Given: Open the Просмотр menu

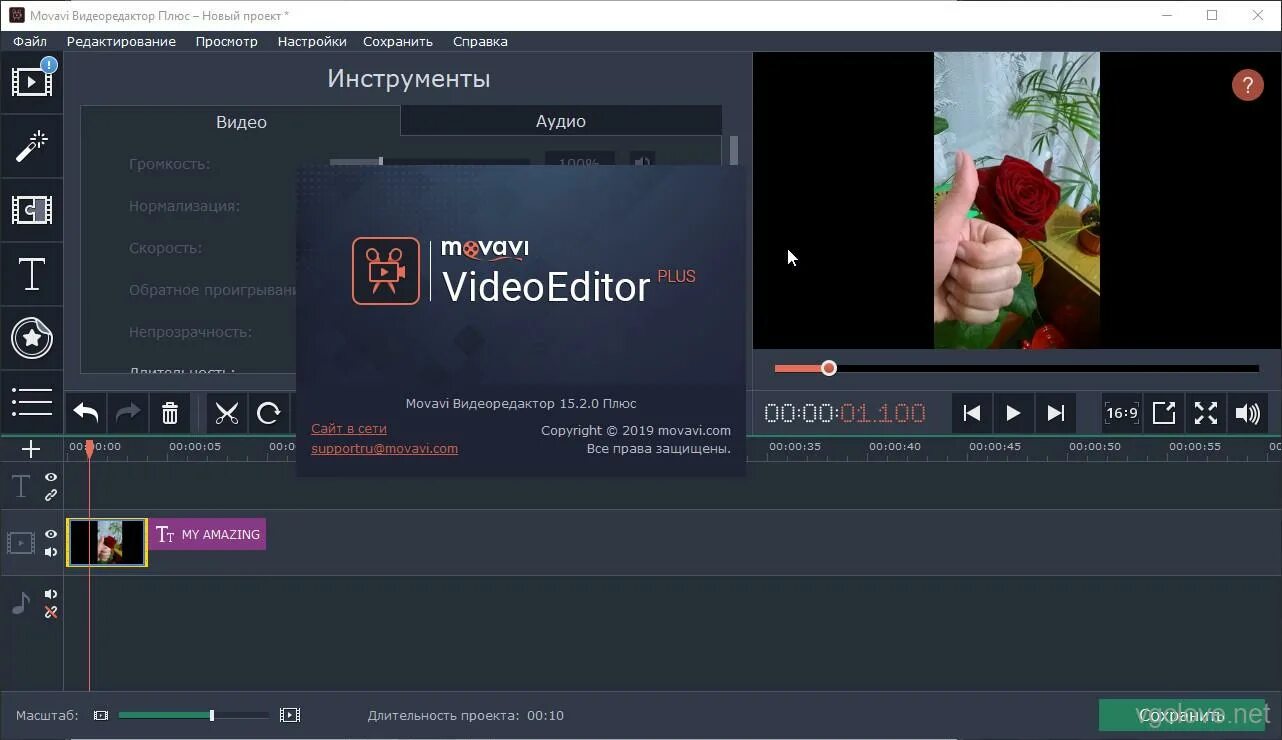Looking at the screenshot, I should click(x=227, y=41).
